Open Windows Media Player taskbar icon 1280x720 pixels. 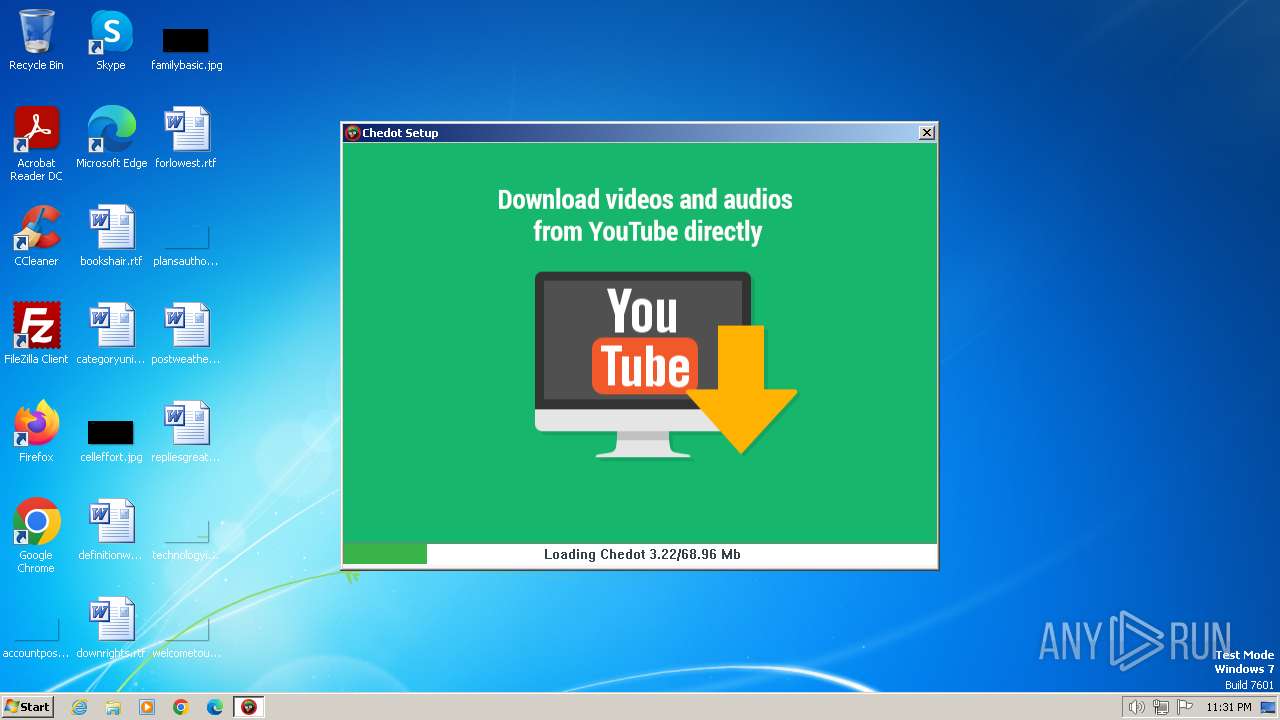pos(147,707)
